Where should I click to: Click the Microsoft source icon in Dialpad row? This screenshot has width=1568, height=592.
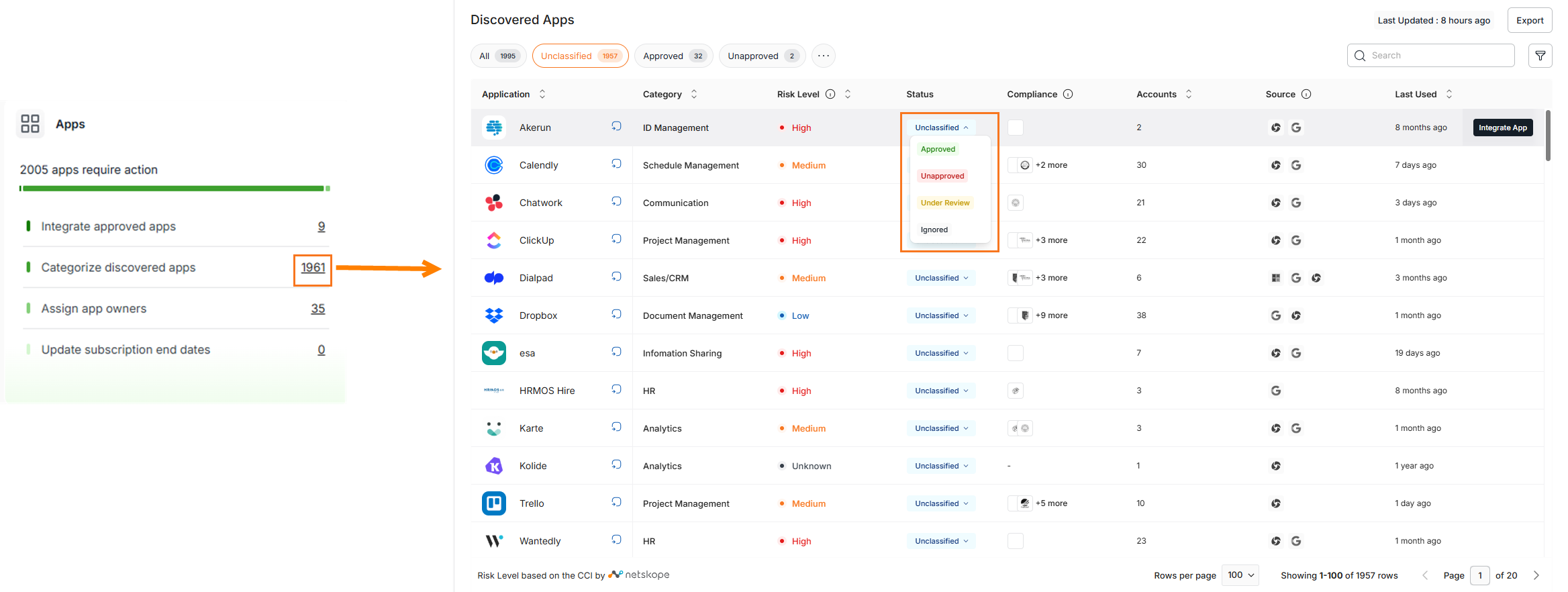coord(1276,278)
